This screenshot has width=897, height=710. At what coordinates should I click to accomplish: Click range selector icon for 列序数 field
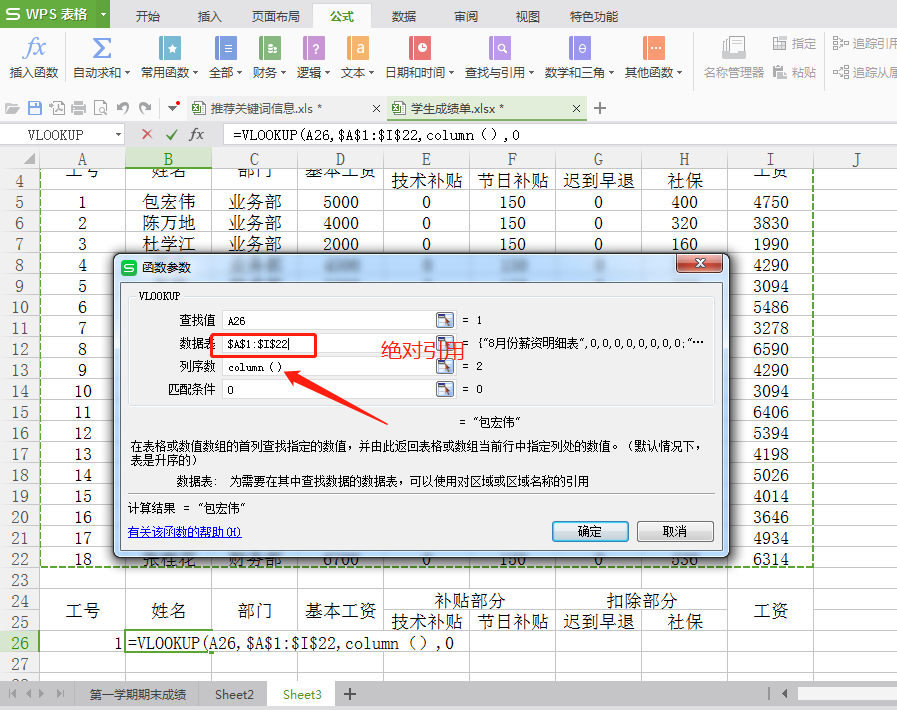(x=444, y=366)
